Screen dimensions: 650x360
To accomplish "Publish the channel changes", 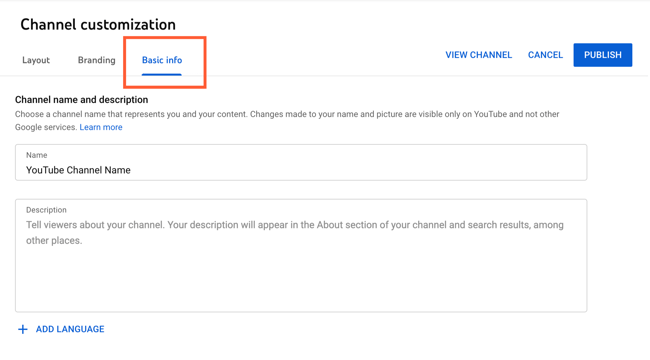I will tap(603, 55).
